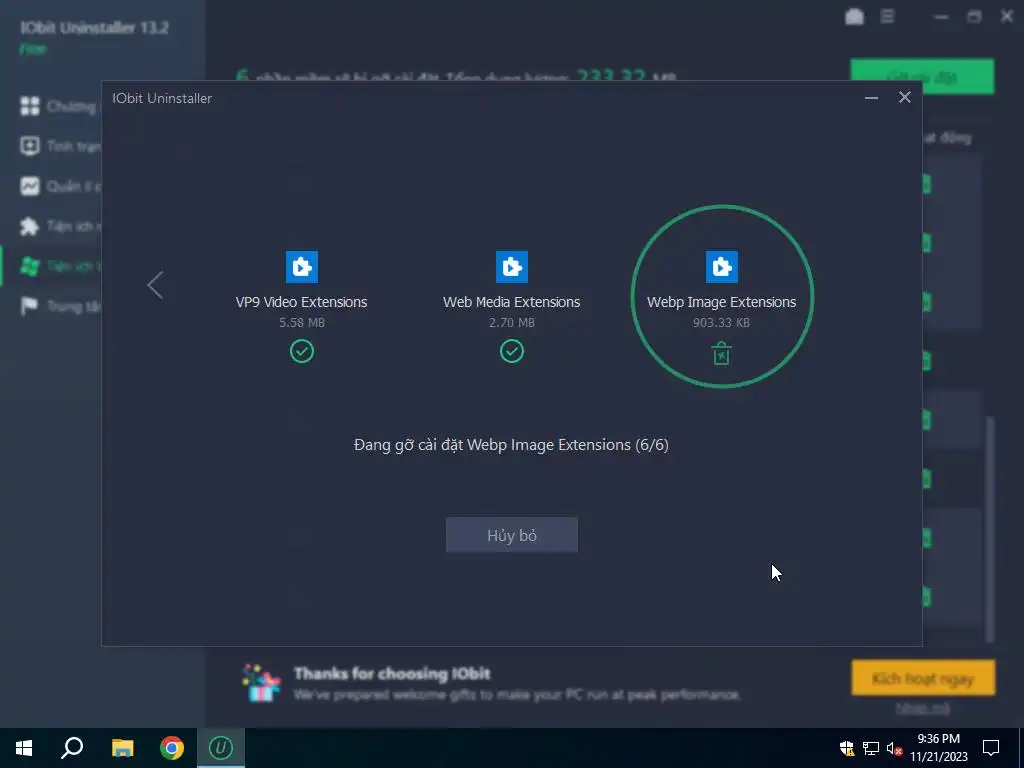Open the hamburger menu in main window header
Image resolution: width=1024 pixels, height=768 pixels.
tap(887, 16)
